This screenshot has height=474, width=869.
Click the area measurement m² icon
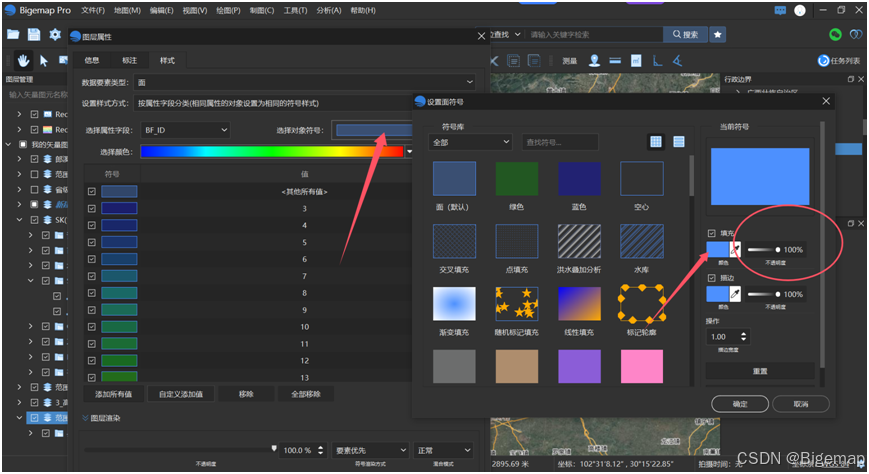coord(636,60)
